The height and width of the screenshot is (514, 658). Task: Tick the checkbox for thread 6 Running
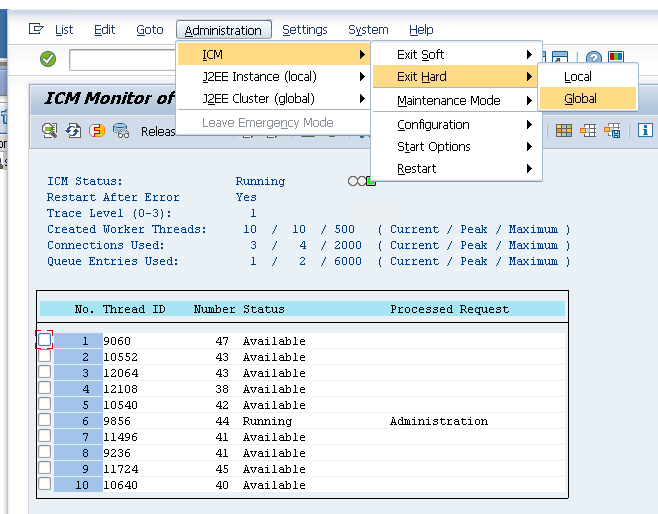coord(44,420)
